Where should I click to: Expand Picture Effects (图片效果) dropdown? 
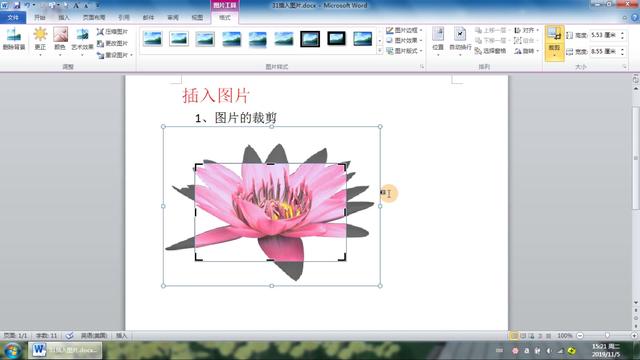click(x=404, y=40)
